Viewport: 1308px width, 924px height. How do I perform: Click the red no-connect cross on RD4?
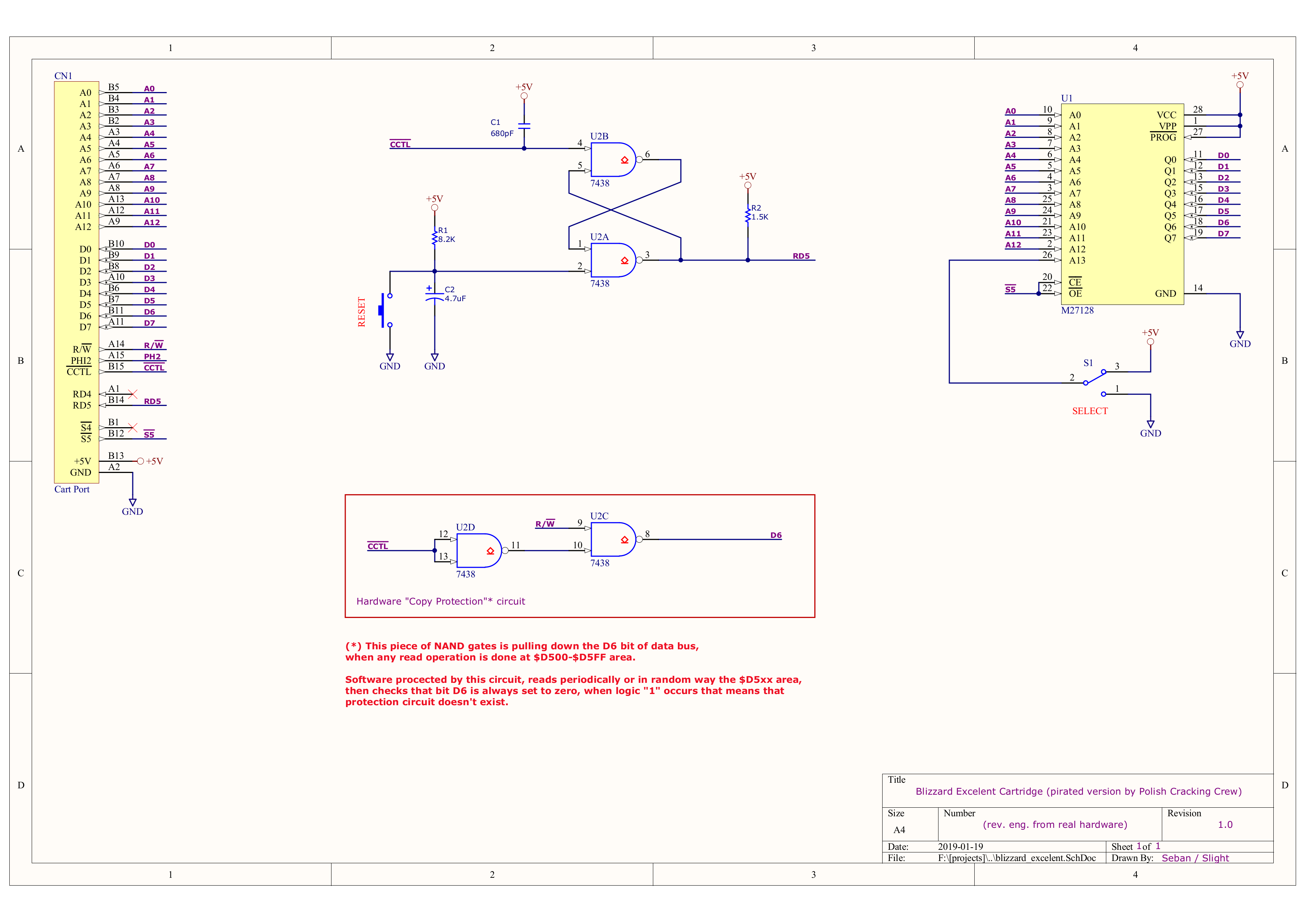(133, 394)
